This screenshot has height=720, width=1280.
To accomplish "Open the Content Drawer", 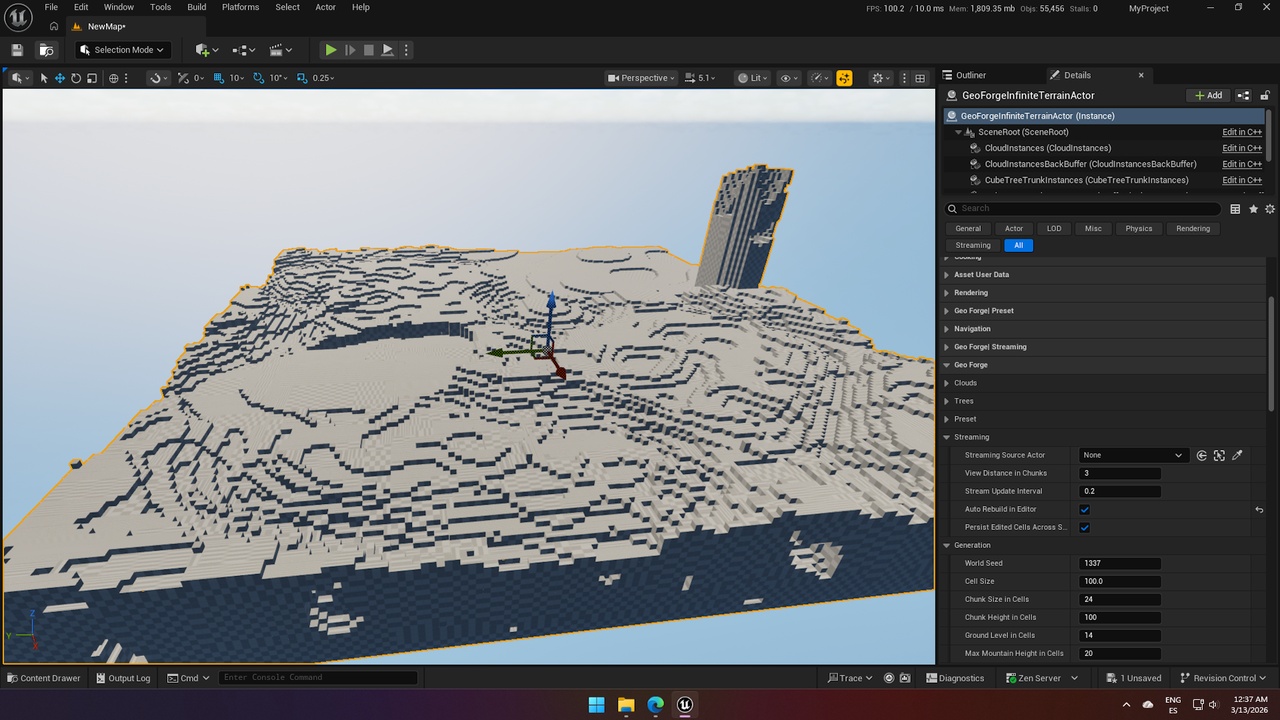I will click(x=44, y=678).
